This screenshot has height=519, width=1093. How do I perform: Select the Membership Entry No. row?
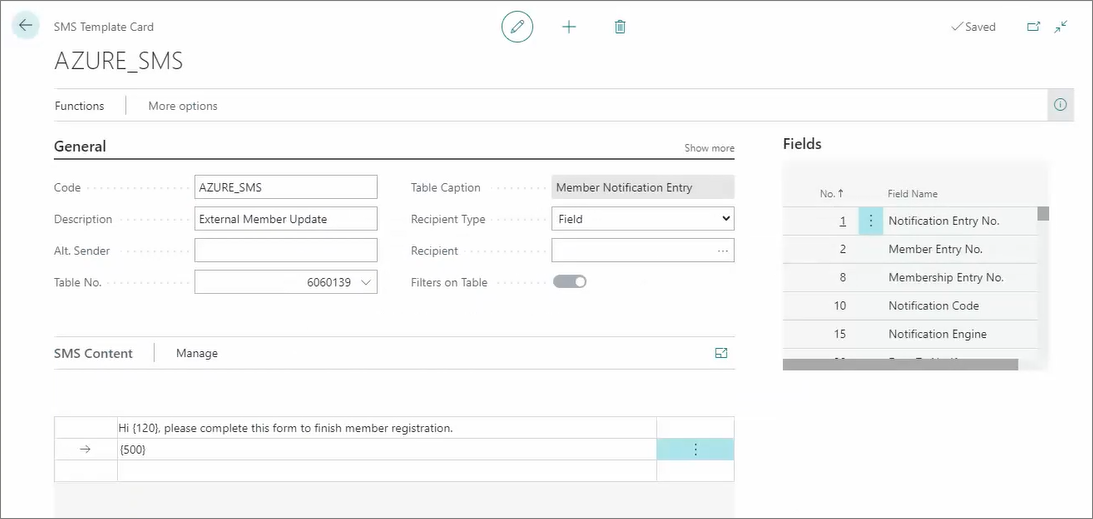pos(910,277)
